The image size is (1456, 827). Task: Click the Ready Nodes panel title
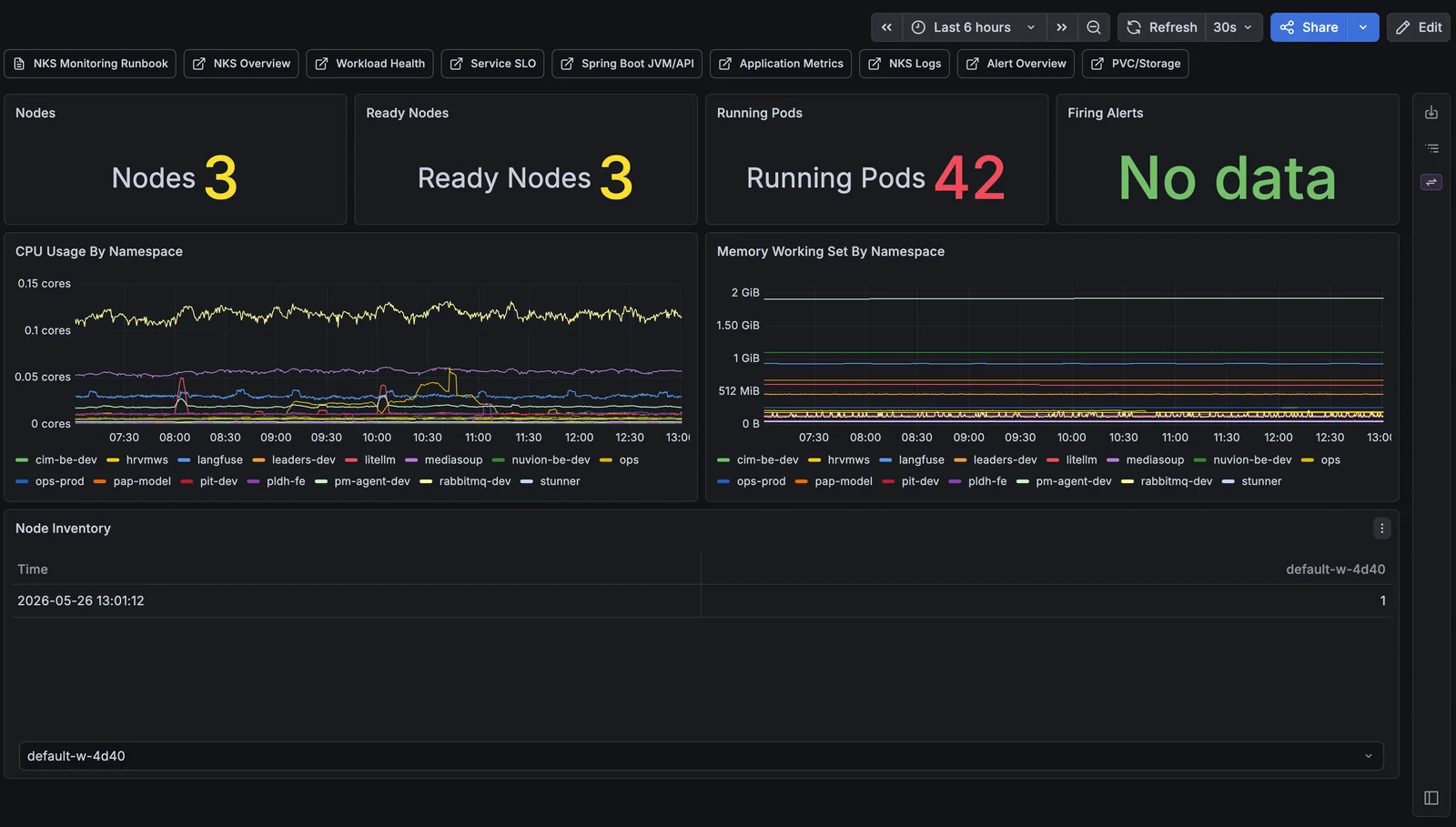pyautogui.click(x=408, y=113)
